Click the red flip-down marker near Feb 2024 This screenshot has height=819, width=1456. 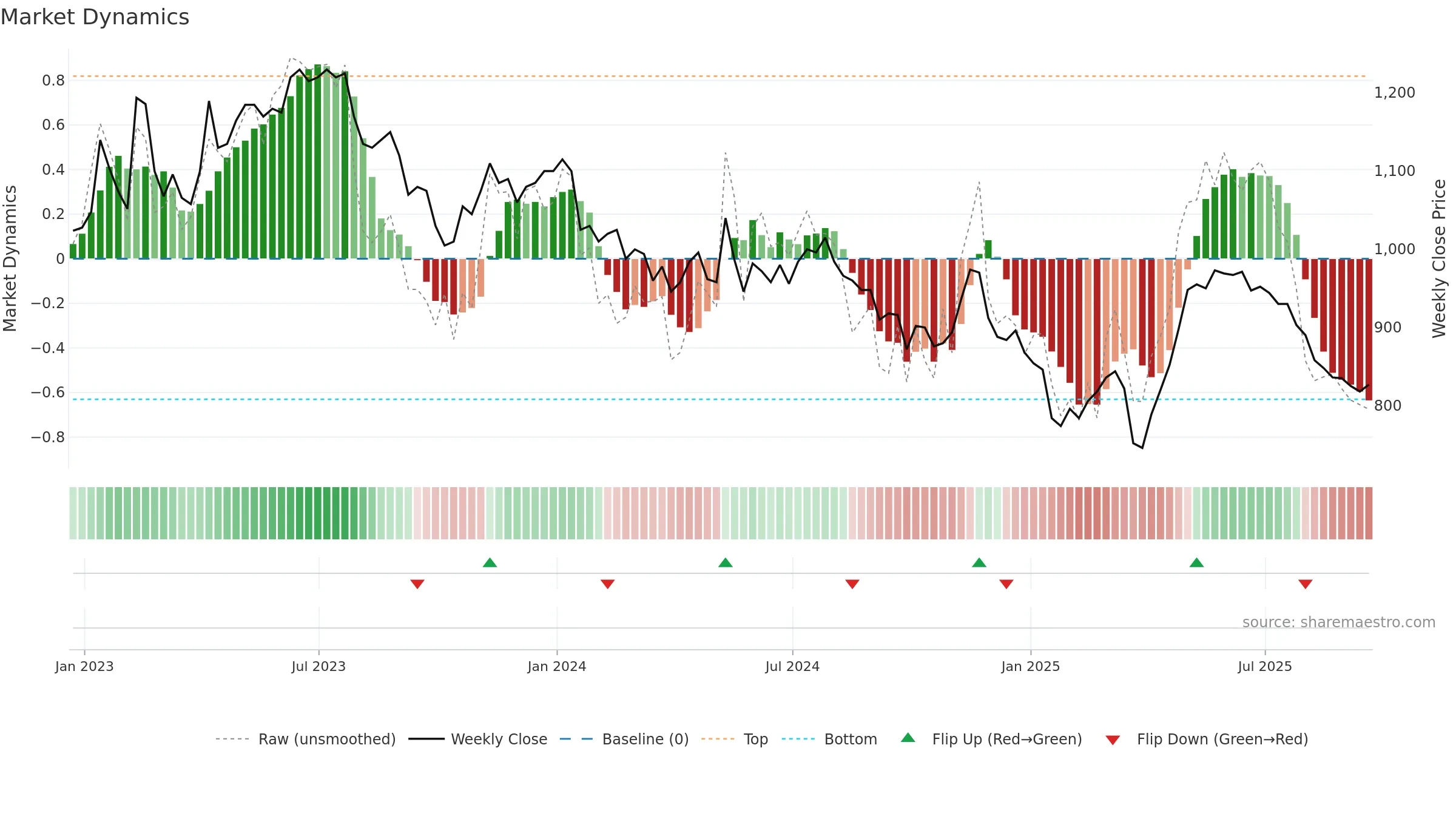coord(608,584)
